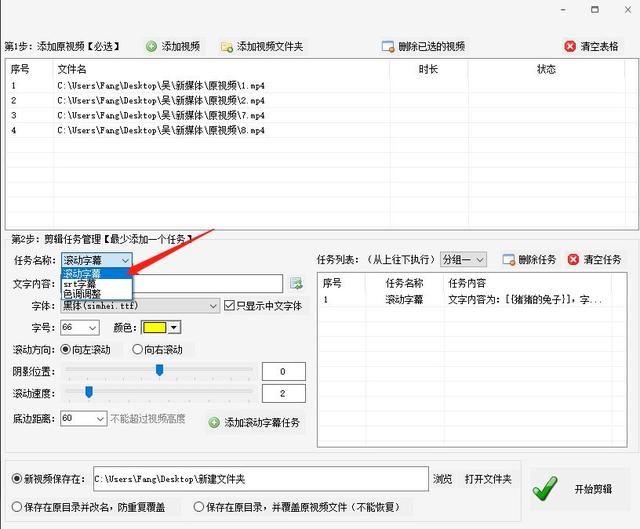This screenshot has width=640, height=529.
Task: Toggle the 只显示中文字体 checkbox
Action: point(229,306)
